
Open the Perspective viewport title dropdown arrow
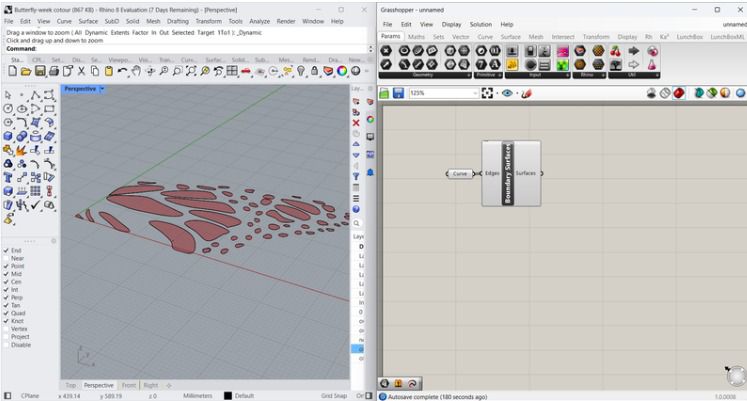tap(102, 89)
